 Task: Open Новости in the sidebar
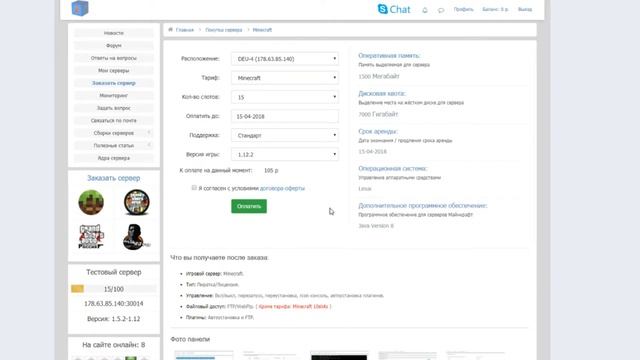(x=114, y=33)
